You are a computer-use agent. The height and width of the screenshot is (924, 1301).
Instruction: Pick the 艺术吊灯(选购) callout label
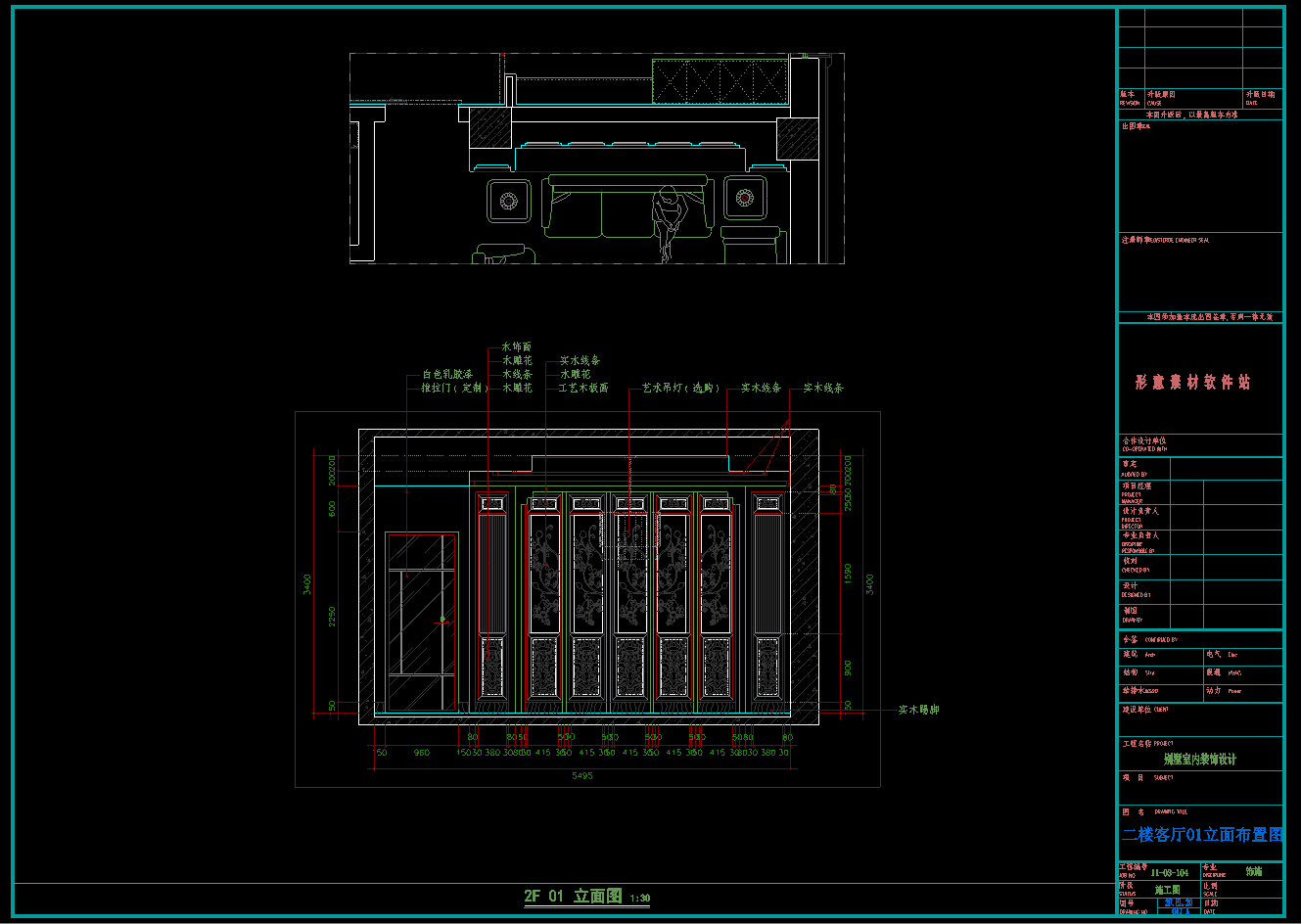pyautogui.click(x=680, y=388)
